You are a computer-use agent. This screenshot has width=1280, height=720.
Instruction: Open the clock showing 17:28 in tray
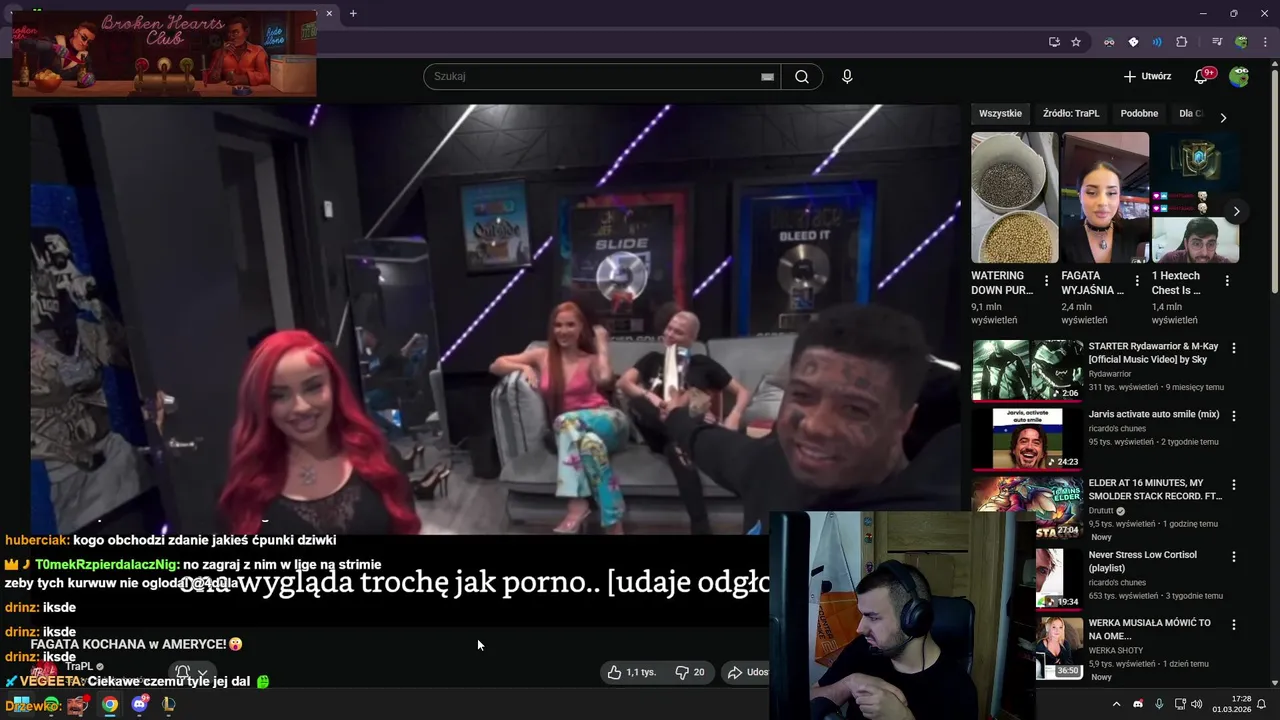point(1231,704)
